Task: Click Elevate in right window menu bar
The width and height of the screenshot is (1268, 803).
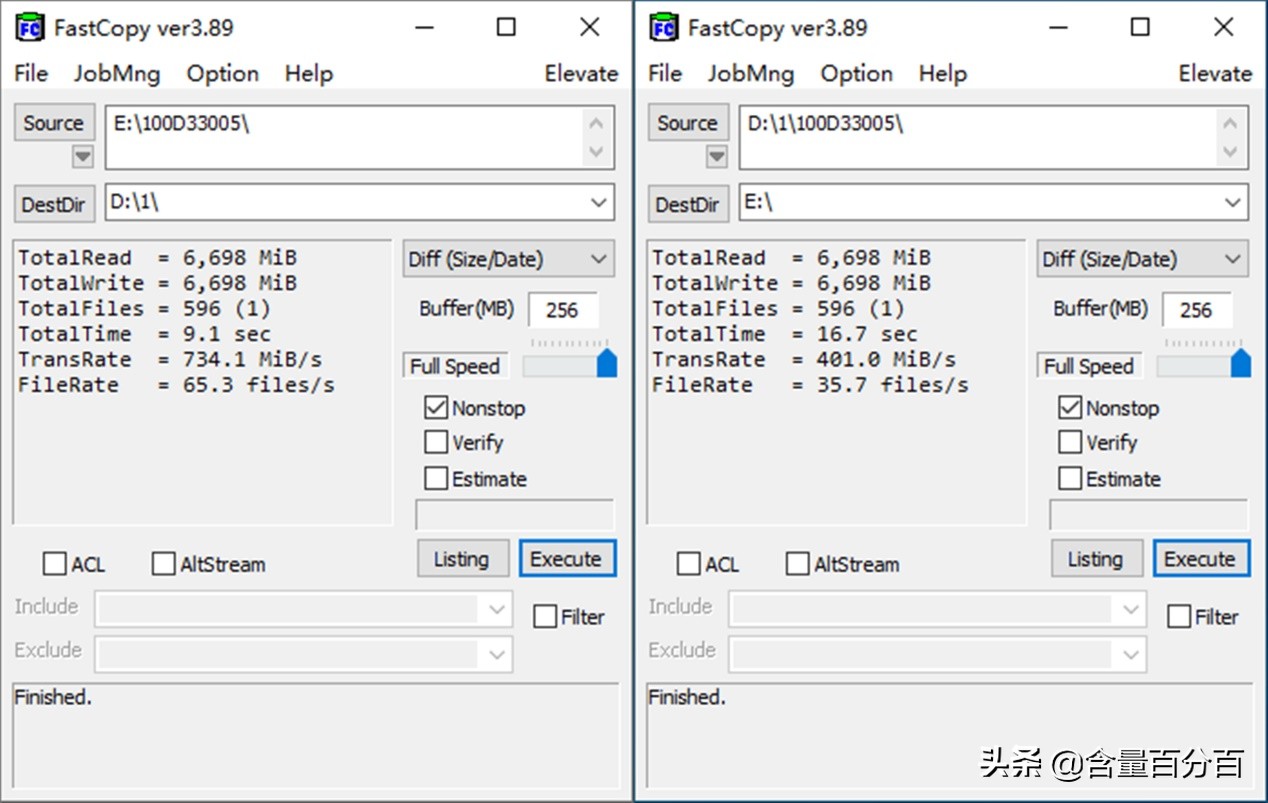Action: (x=1215, y=74)
